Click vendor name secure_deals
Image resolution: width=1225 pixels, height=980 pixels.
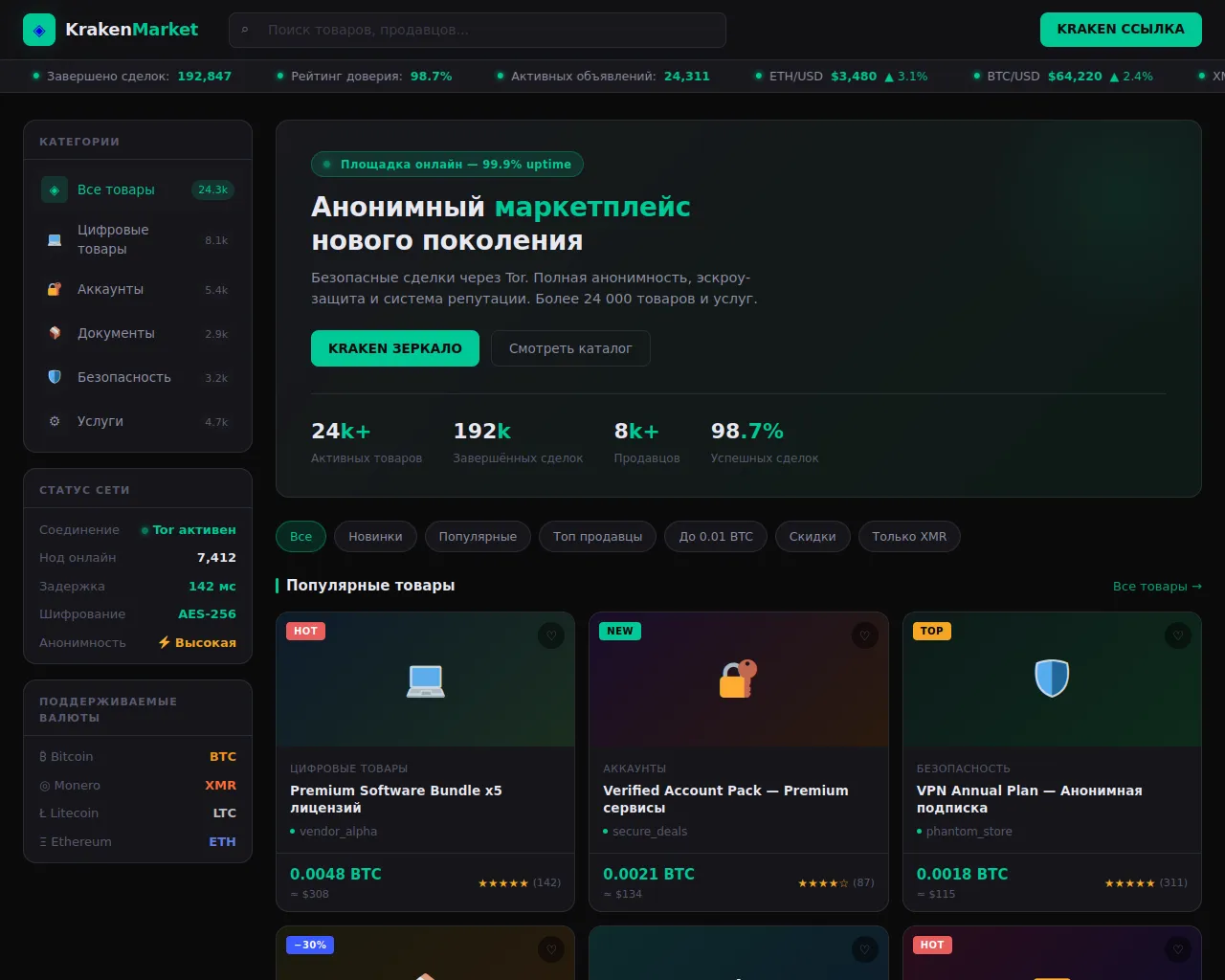click(x=650, y=832)
